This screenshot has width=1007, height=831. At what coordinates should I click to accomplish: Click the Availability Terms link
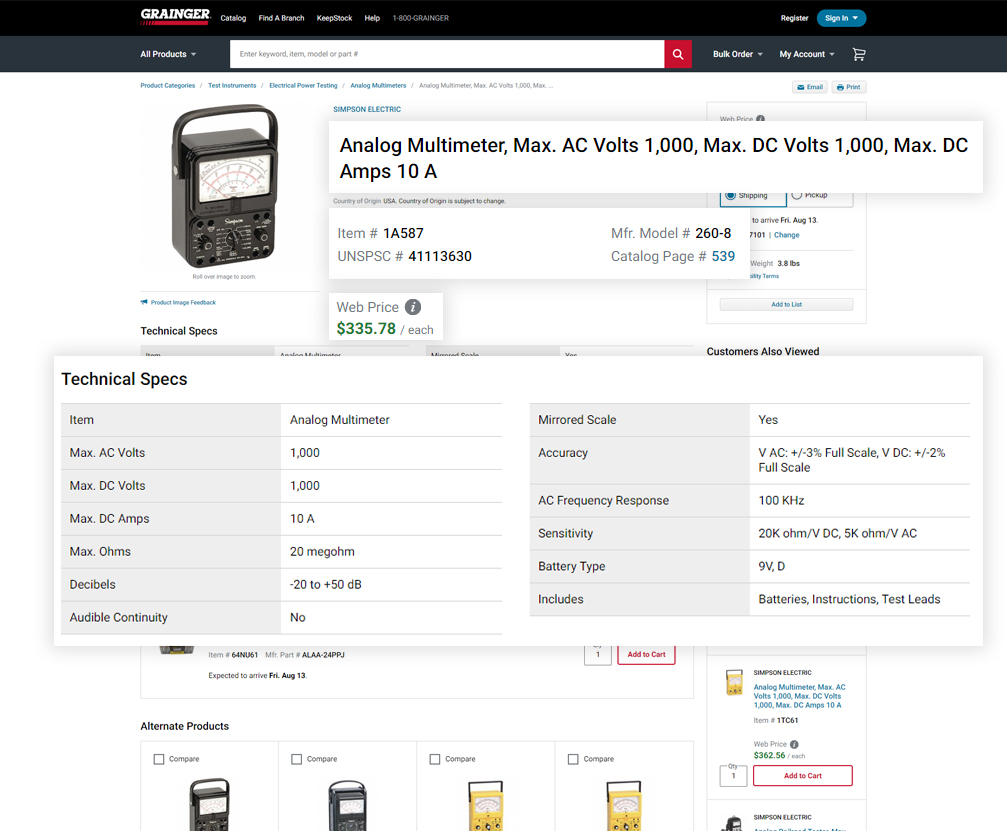763,276
